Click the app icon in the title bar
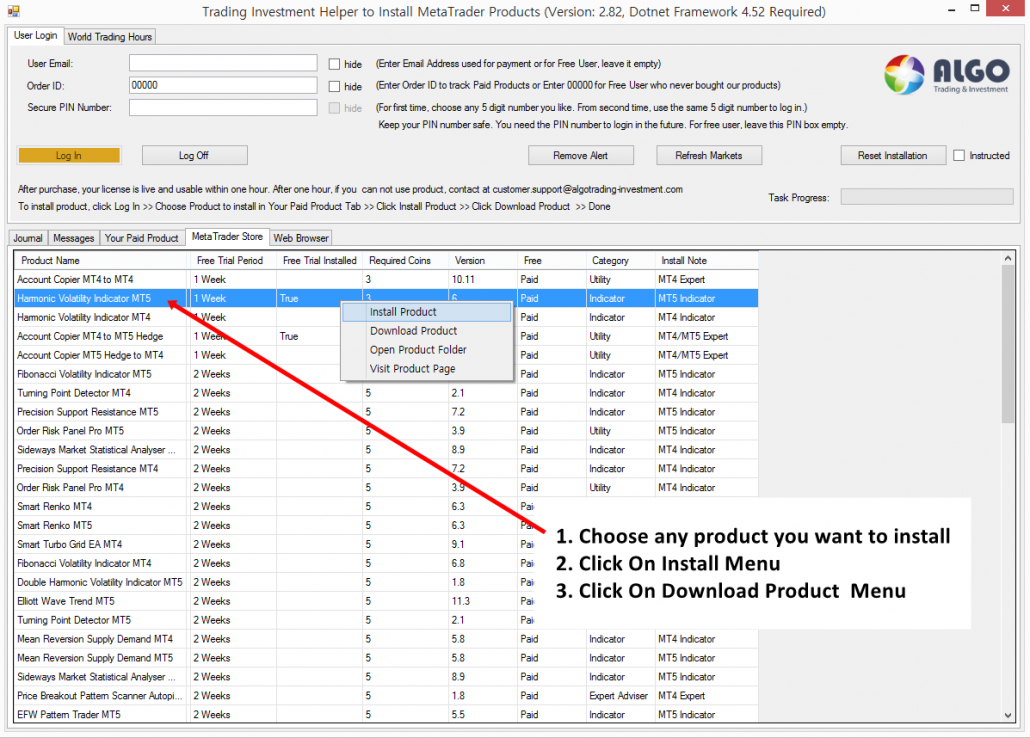Image resolution: width=1030 pixels, height=738 pixels. click(13, 11)
